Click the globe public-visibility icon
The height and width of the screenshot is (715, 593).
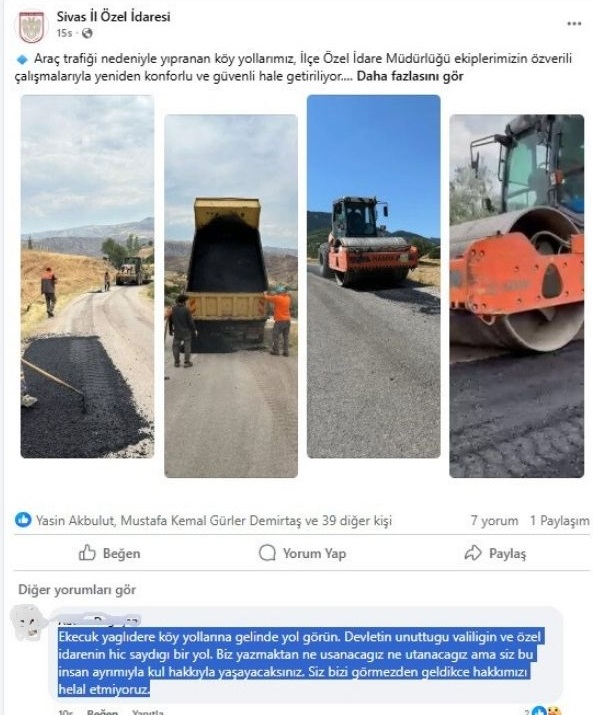(87, 33)
